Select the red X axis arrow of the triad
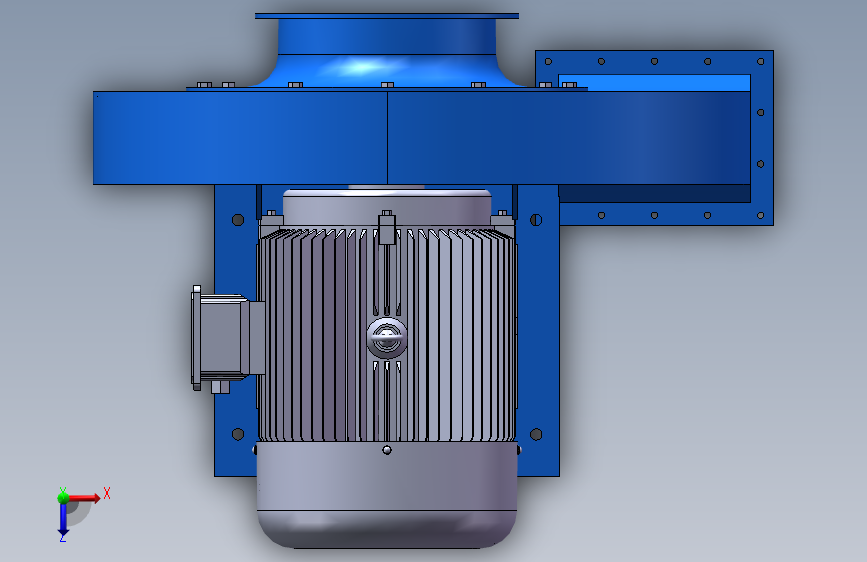The width and height of the screenshot is (867, 562). [83, 498]
